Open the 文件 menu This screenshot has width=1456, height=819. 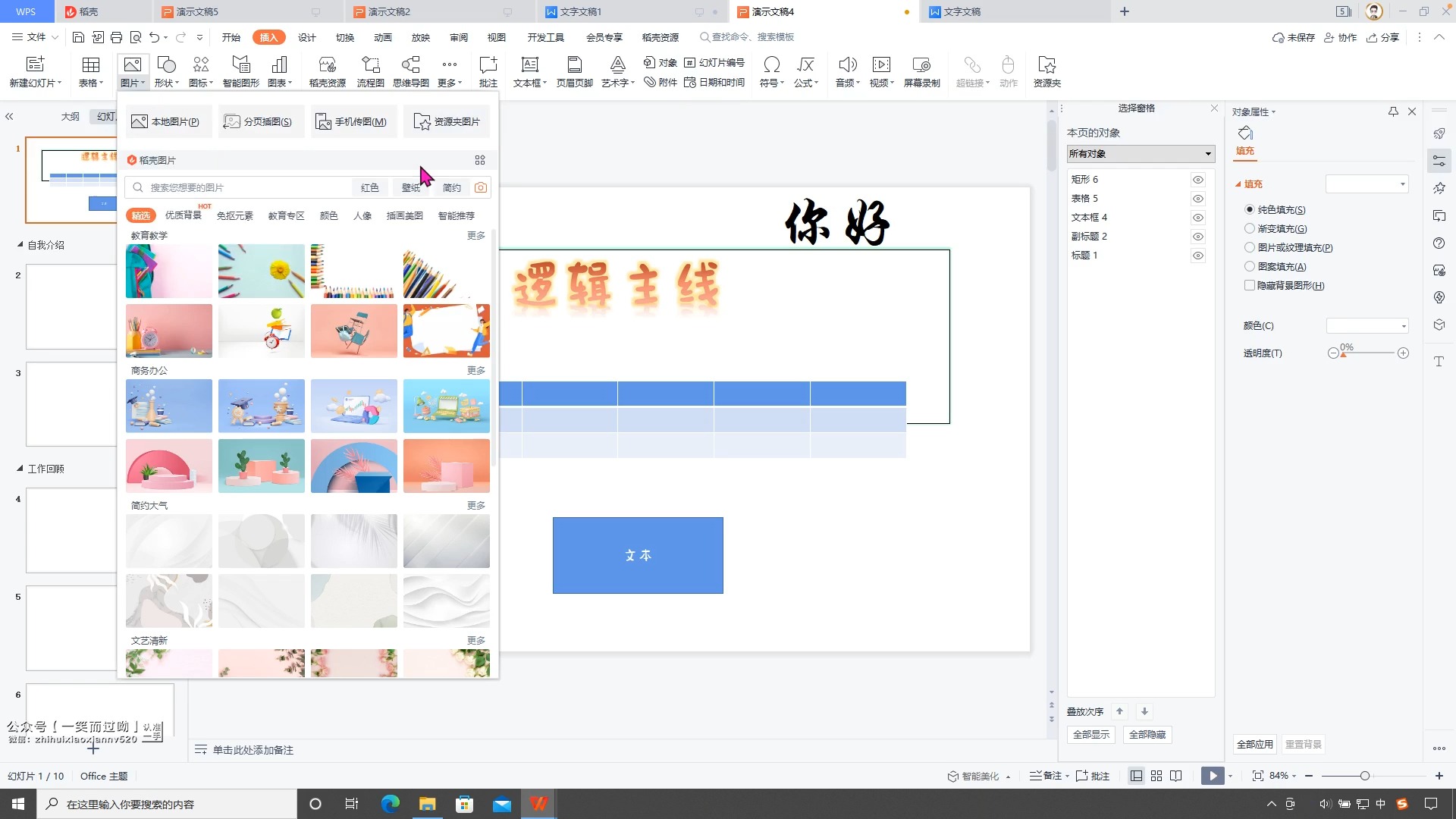(36, 37)
